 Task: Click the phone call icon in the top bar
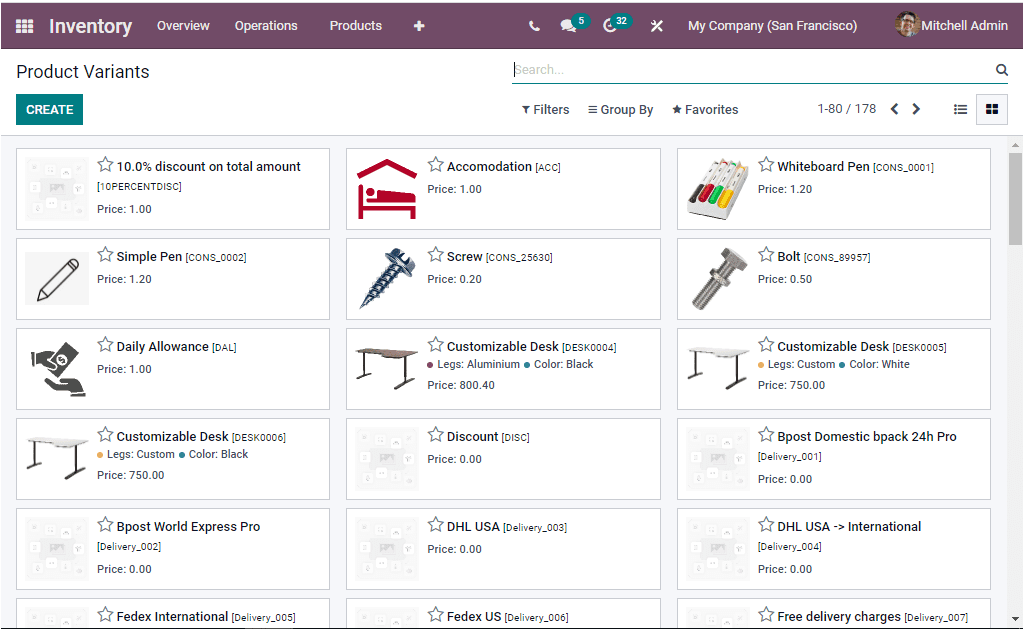(x=534, y=25)
